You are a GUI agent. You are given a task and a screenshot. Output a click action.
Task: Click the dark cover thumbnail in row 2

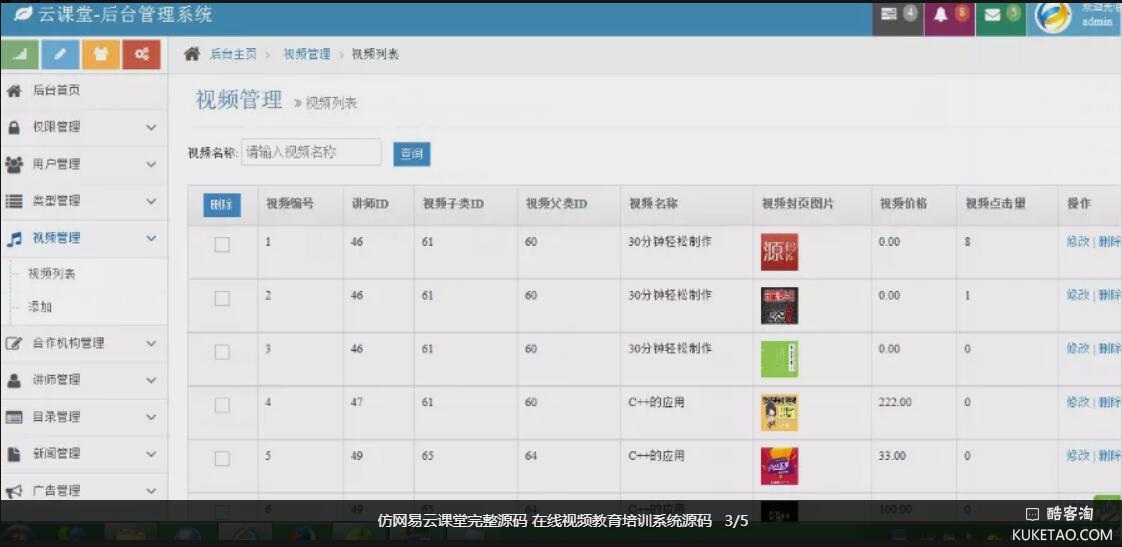tap(779, 306)
